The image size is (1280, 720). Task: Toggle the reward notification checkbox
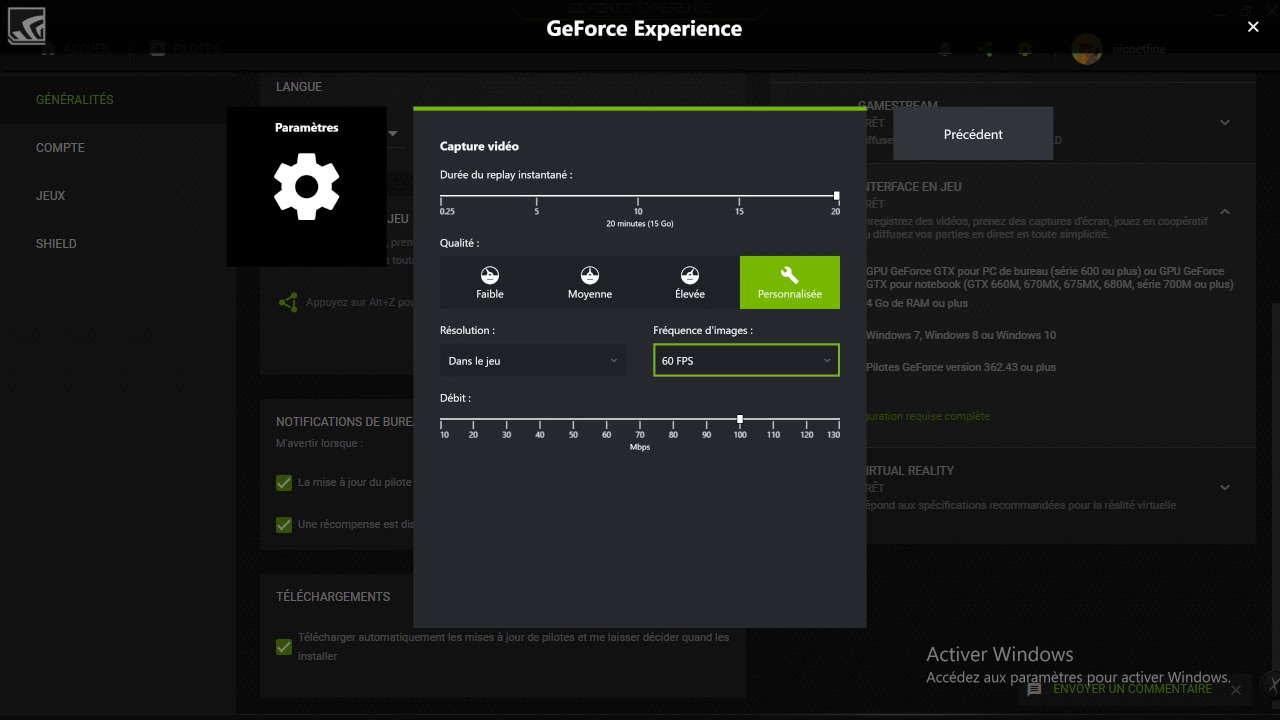point(284,525)
